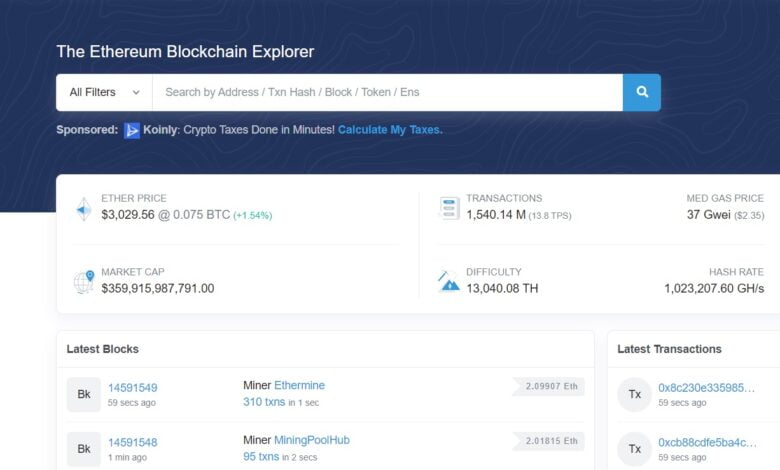Click the 2.01815 Eth reward tag
Viewport: 780px width, 470px height.
point(549,441)
